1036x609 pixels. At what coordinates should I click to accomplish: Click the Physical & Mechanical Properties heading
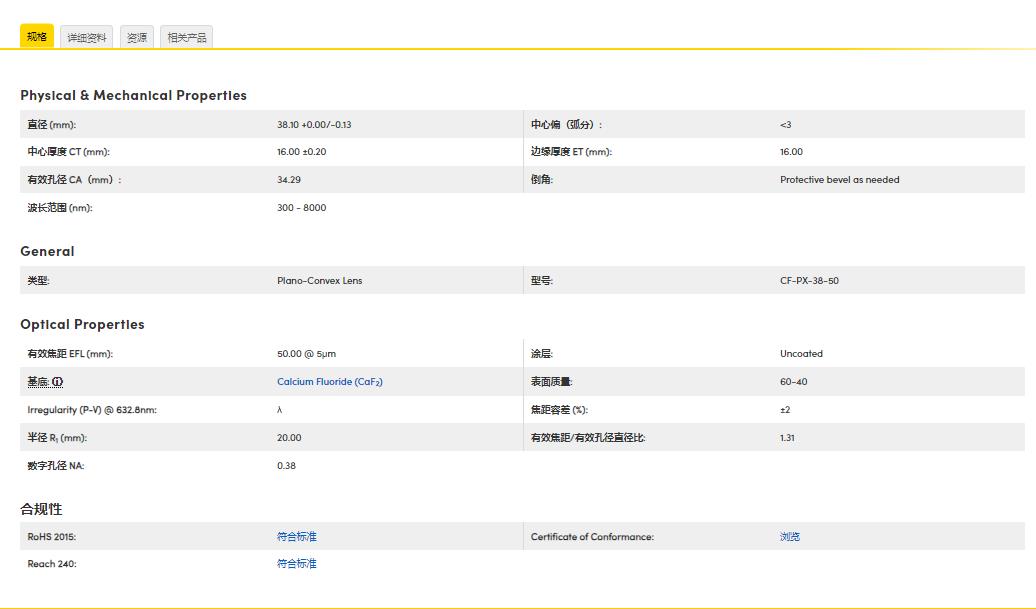click(x=133, y=95)
